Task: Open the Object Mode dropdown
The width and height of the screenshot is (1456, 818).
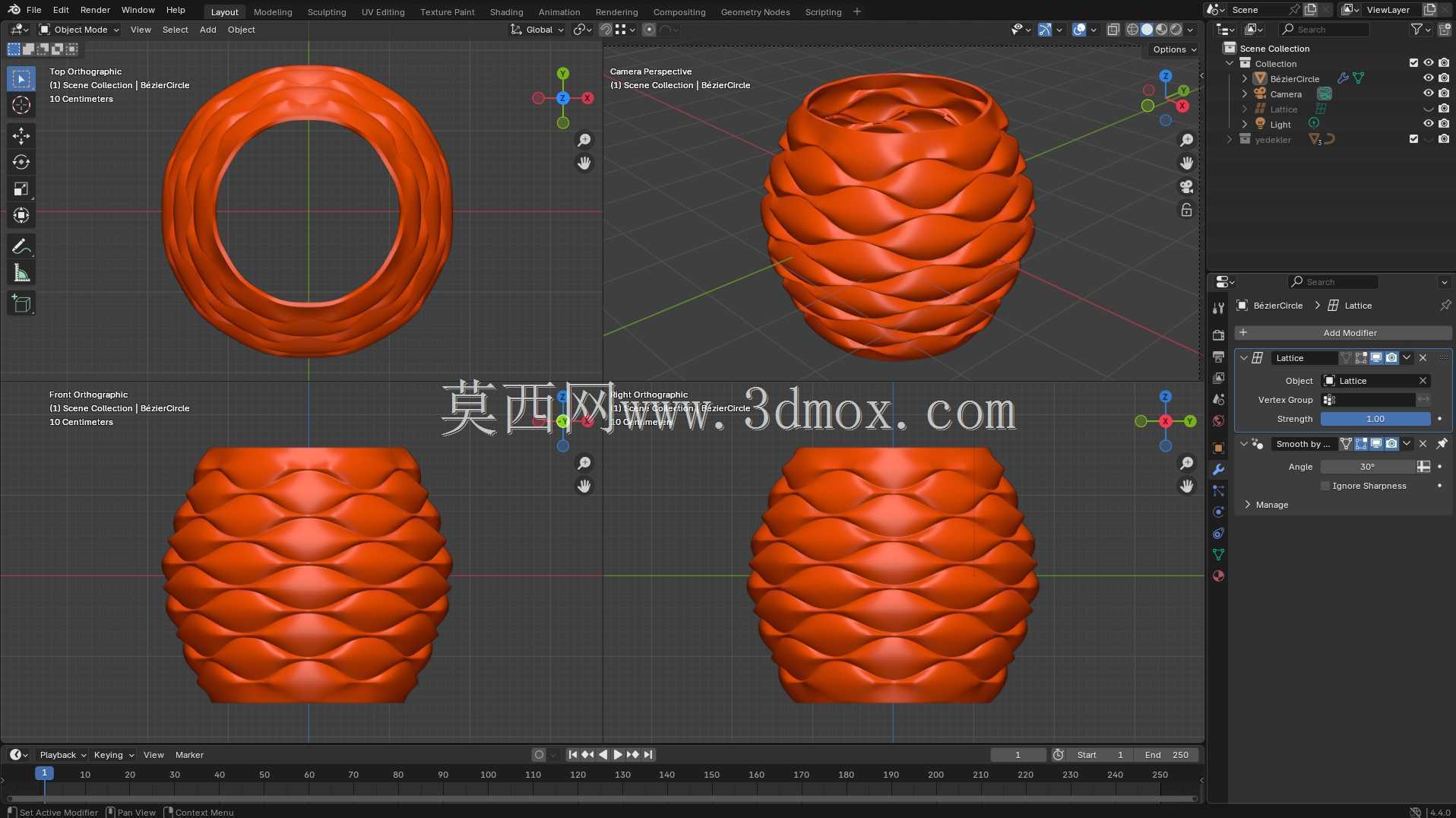Action: tap(79, 30)
